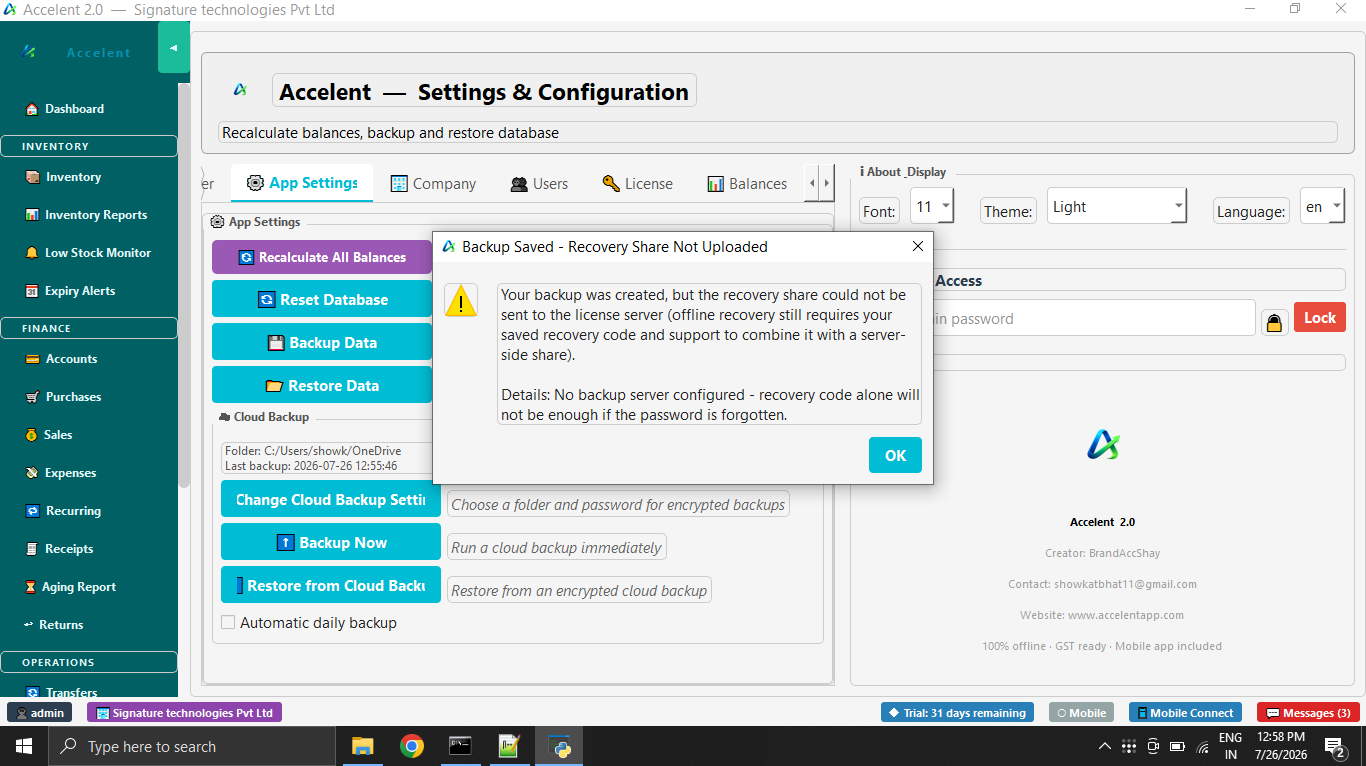Collapse the sidebar with arrow toggle
Viewport: 1366px width, 766px height.
tap(173, 48)
